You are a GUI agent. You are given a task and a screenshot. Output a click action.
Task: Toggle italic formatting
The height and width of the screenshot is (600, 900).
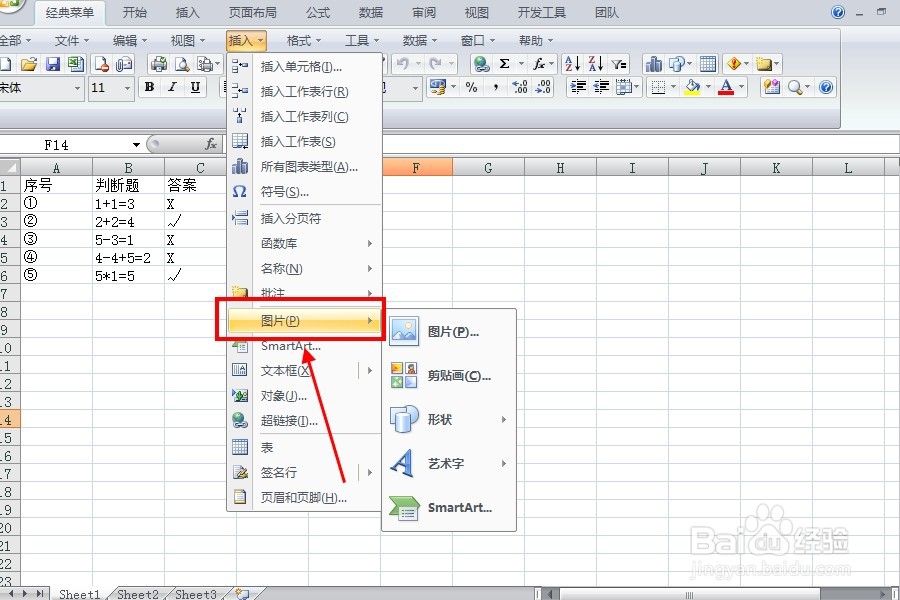(171, 87)
